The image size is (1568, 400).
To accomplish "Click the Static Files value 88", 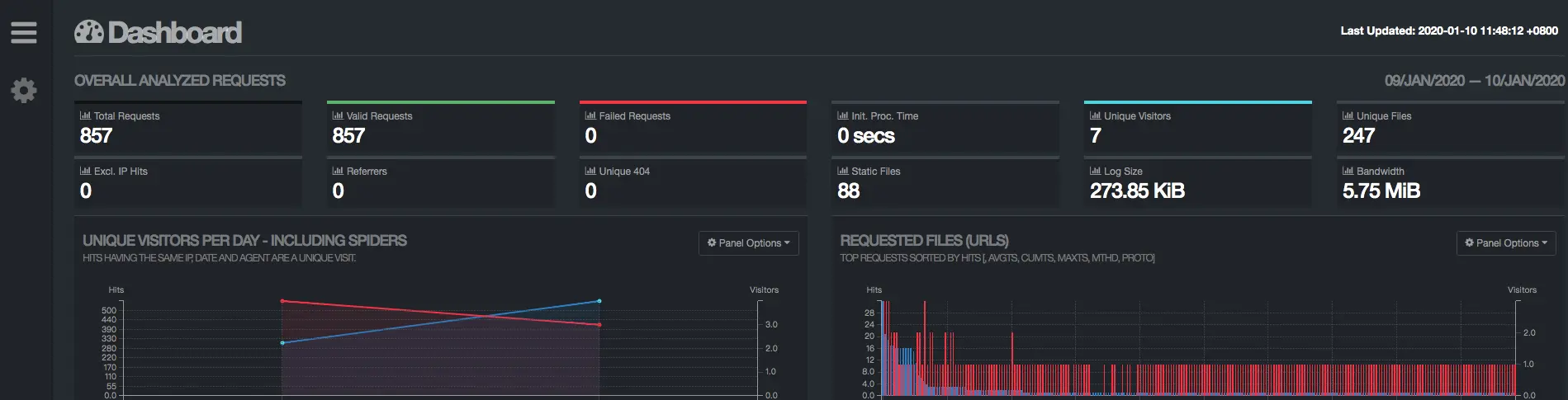I will pyautogui.click(x=849, y=191).
